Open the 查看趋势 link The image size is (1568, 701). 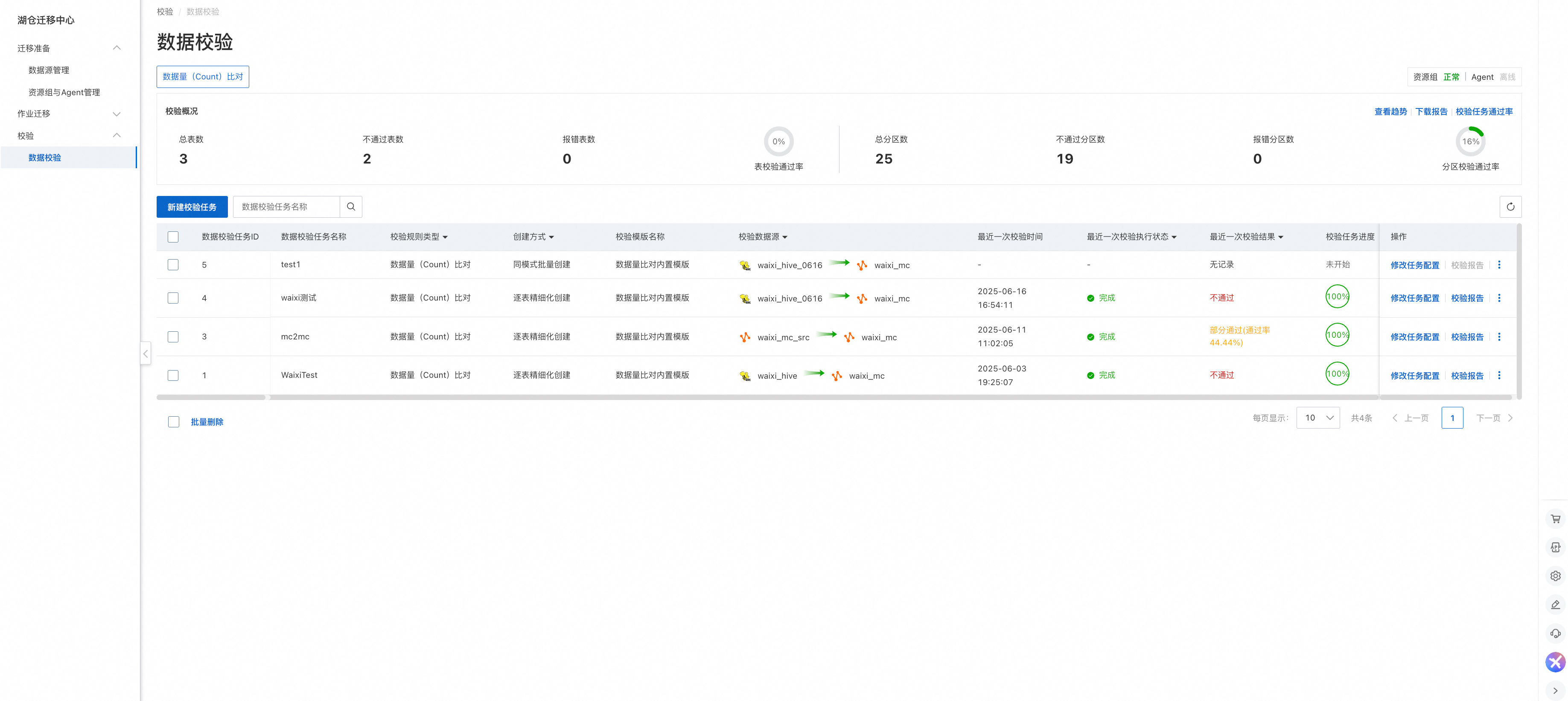pos(1390,111)
